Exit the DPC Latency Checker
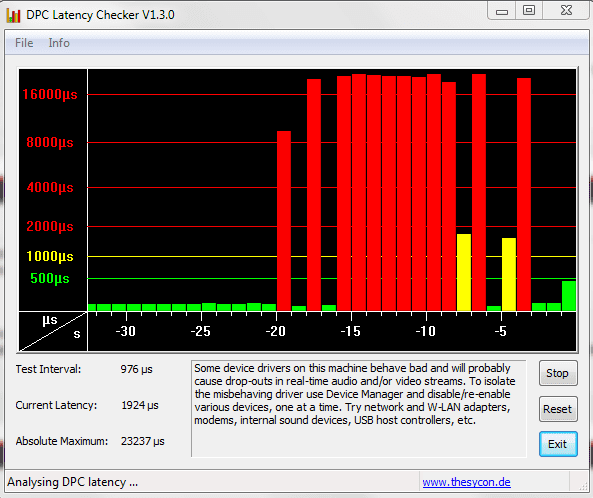593x498 pixels. click(x=558, y=444)
